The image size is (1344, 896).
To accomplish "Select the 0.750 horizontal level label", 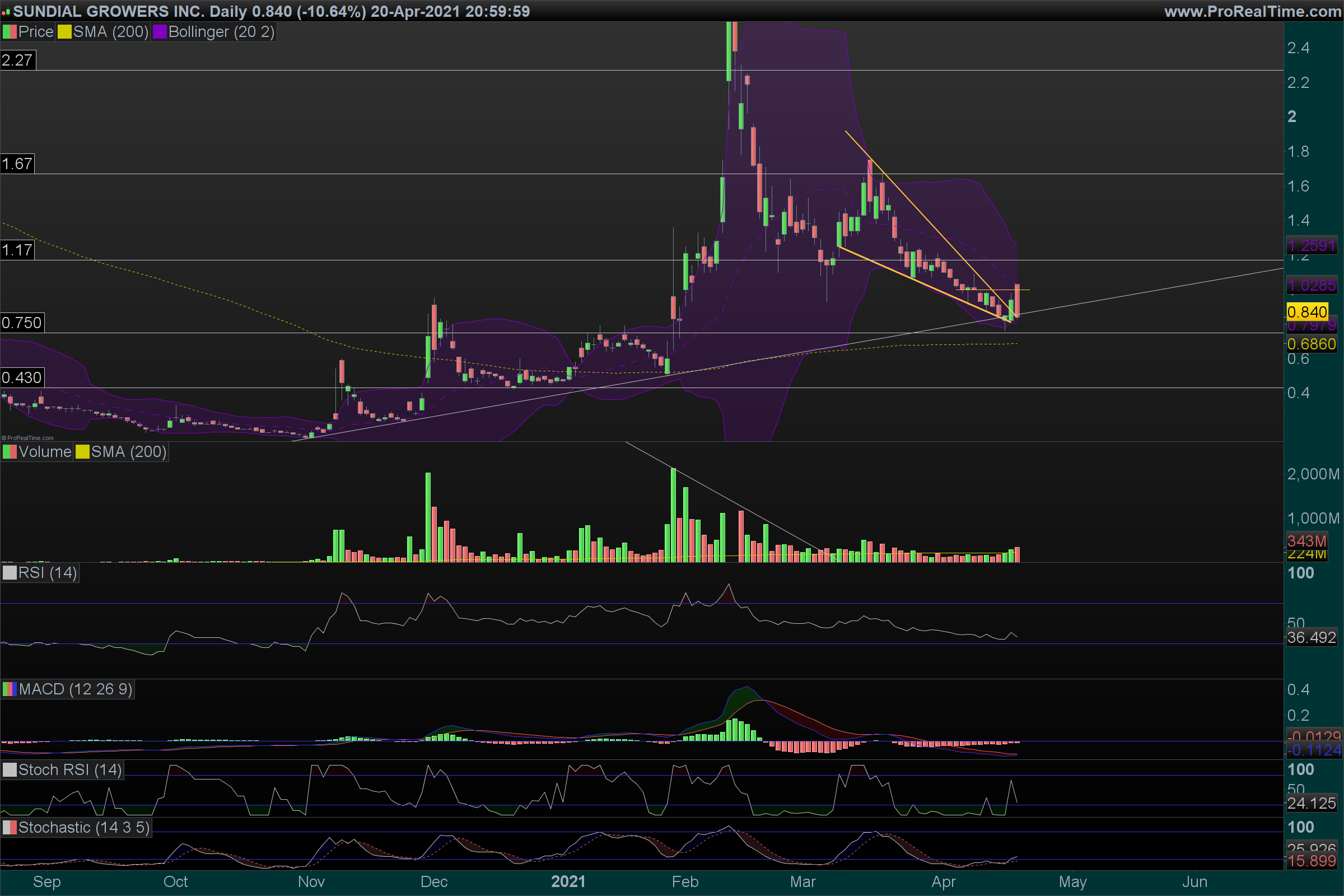I will 22,323.
